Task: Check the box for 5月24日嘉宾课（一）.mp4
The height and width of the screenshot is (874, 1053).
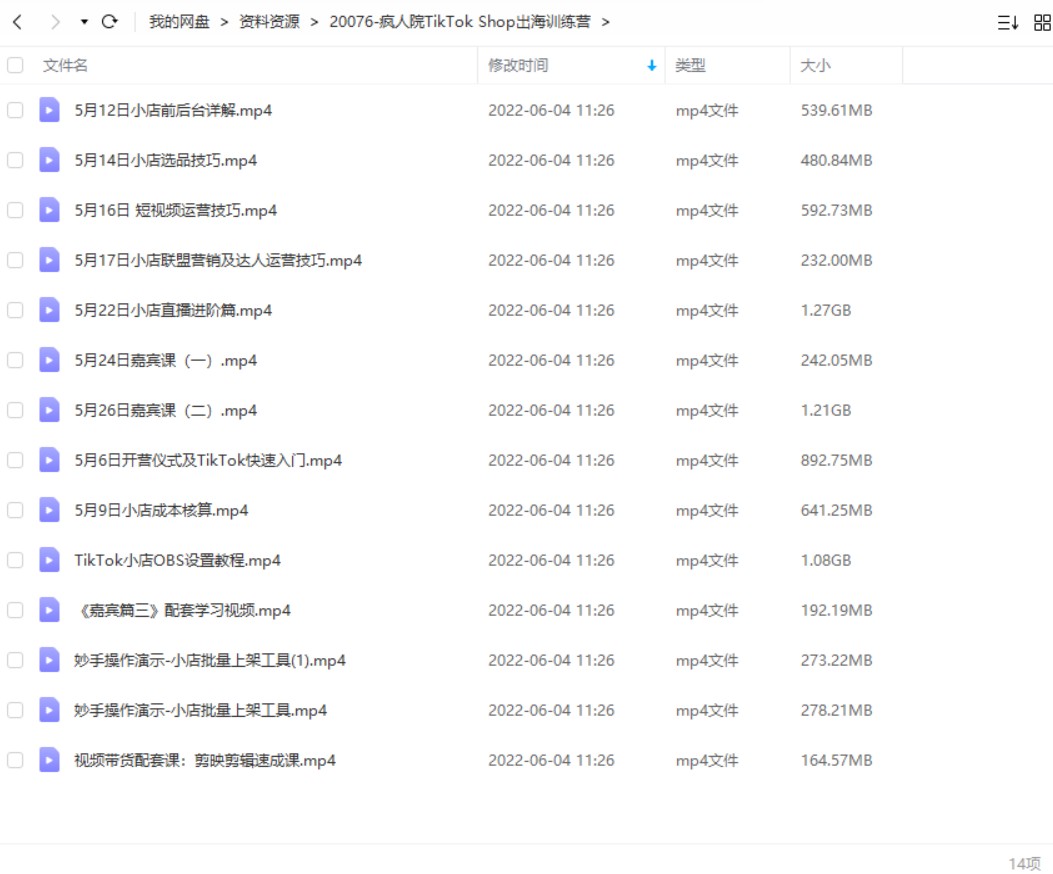Action: tap(15, 360)
